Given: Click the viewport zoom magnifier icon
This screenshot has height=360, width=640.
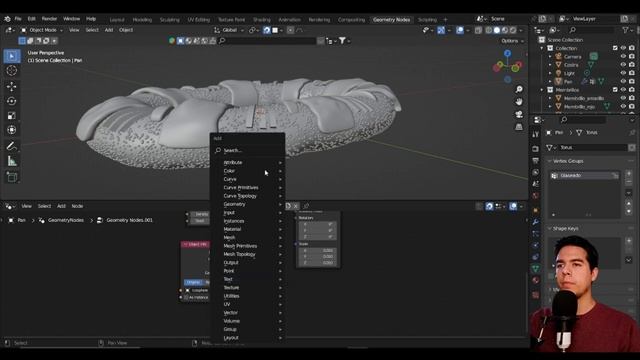Looking at the screenshot, I should [519, 89].
